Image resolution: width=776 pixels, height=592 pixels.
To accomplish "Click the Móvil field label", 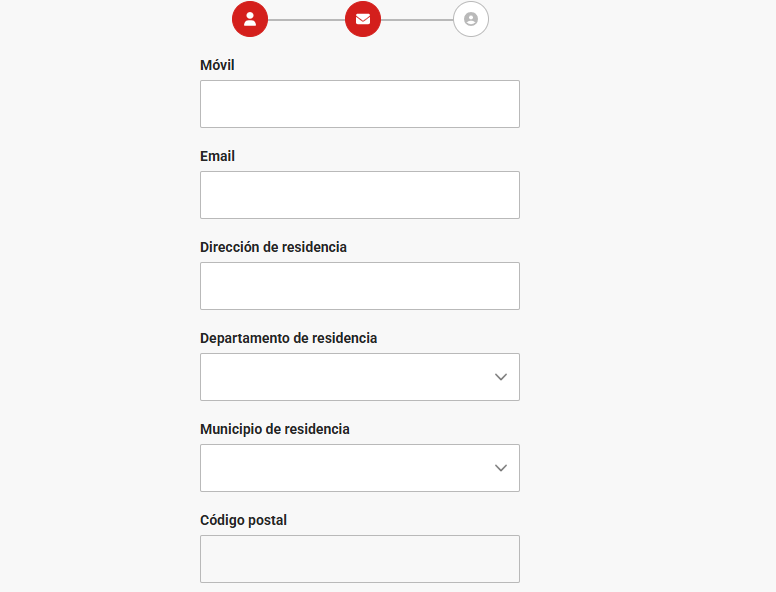I will (x=217, y=65).
